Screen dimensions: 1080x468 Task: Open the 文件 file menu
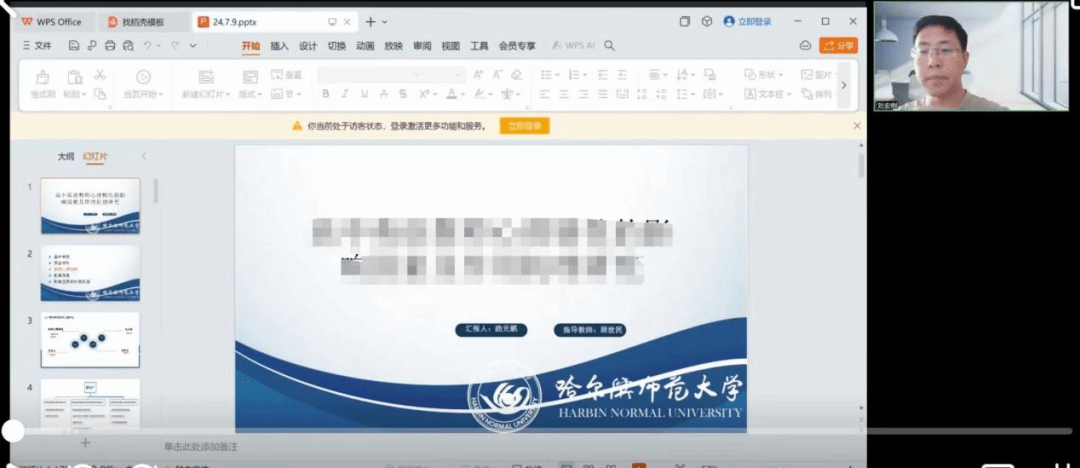[x=37, y=46]
